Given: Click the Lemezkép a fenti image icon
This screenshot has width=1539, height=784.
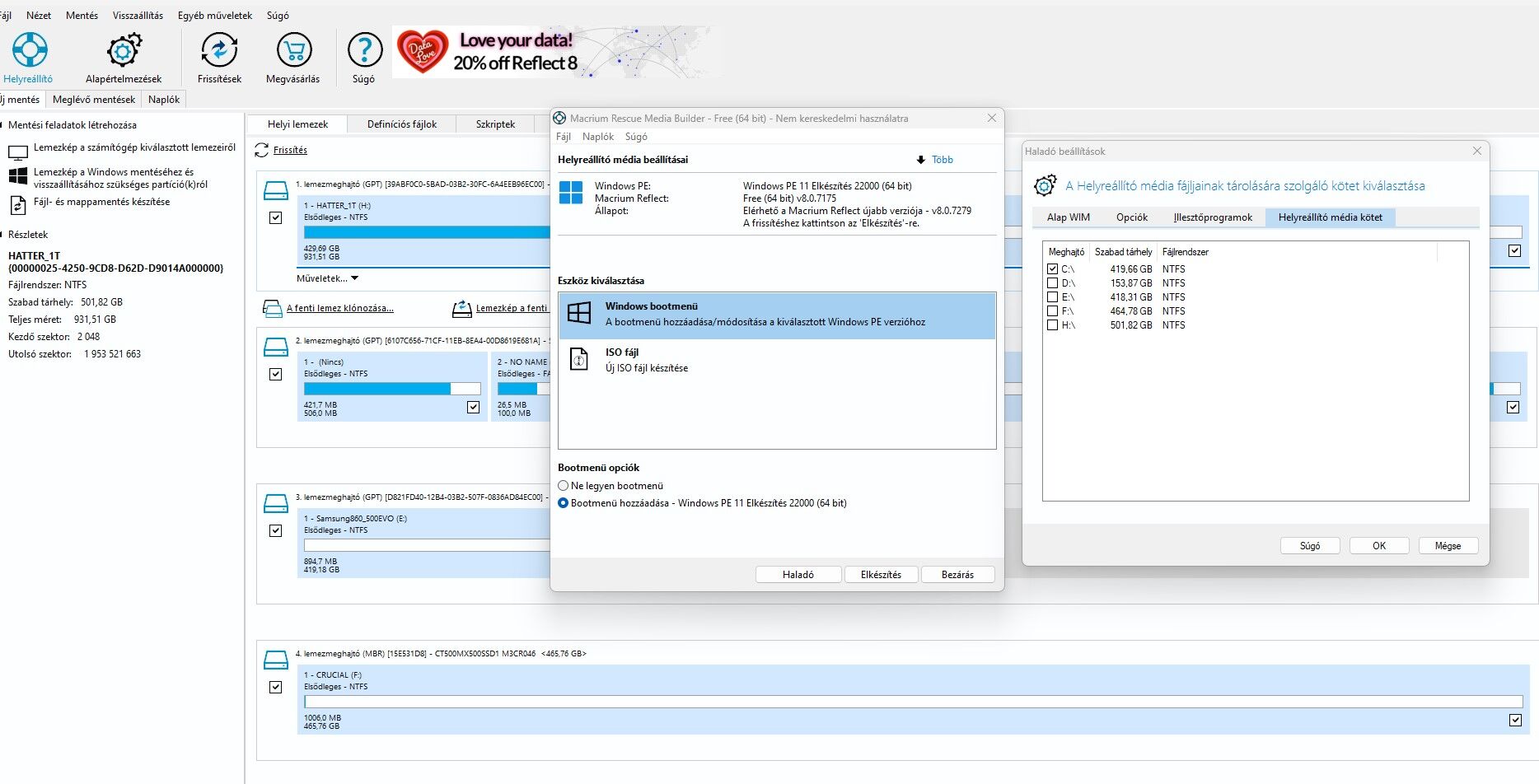Looking at the screenshot, I should click(x=462, y=309).
